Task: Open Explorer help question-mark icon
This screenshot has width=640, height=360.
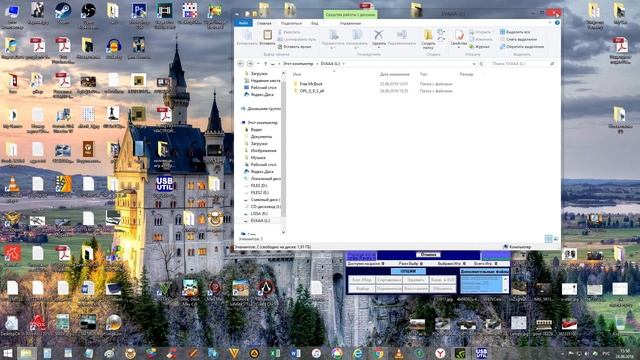Action: click(x=557, y=23)
